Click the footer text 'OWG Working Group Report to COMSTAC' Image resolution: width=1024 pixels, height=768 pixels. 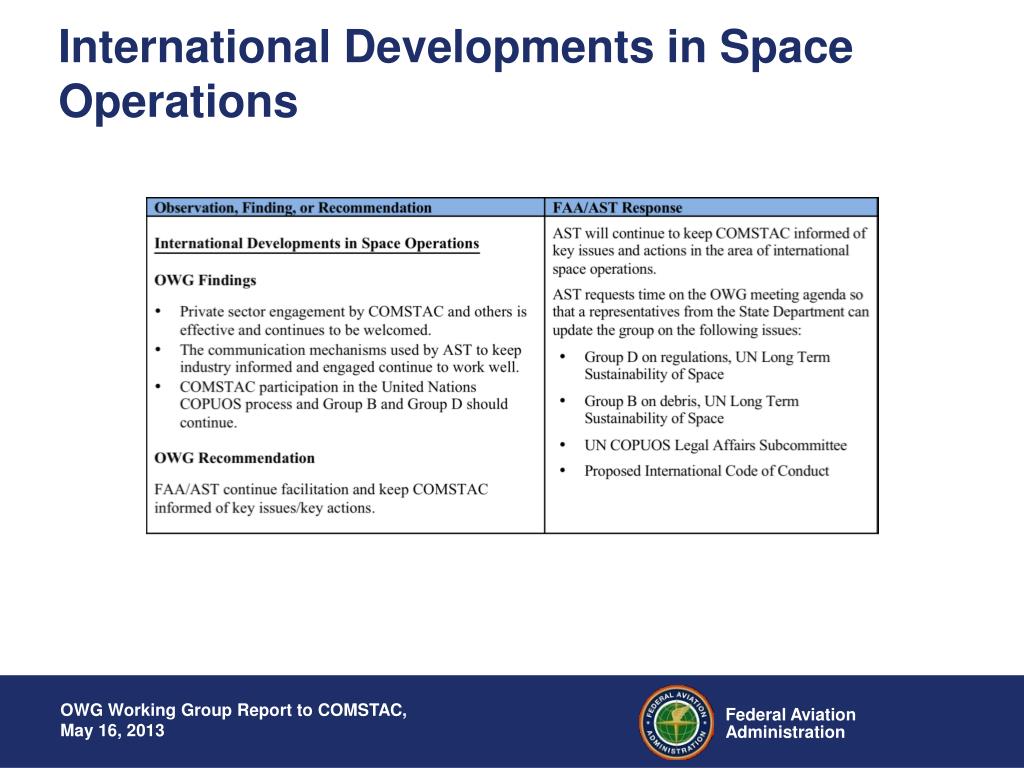(x=233, y=710)
